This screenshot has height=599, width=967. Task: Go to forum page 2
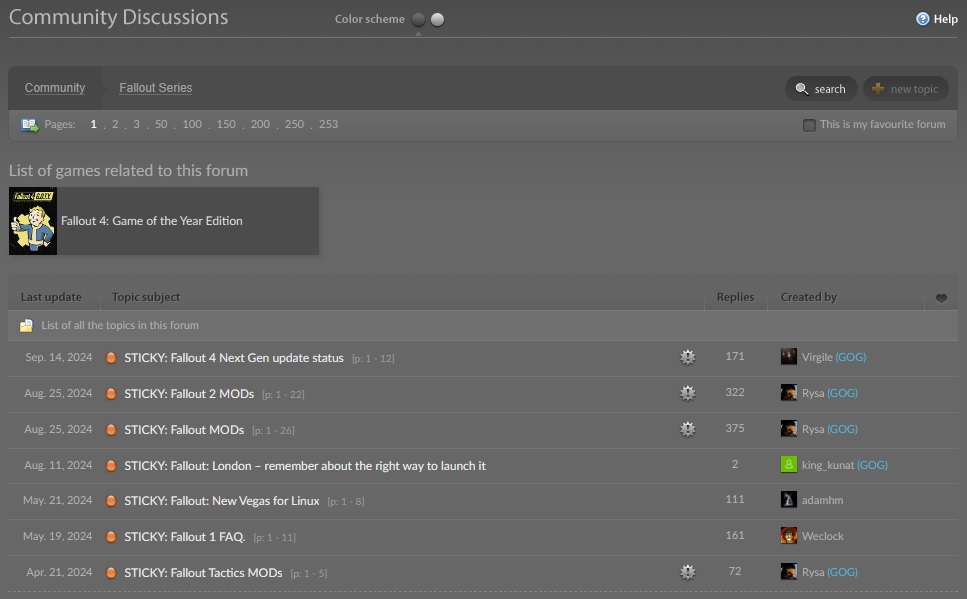pos(115,124)
